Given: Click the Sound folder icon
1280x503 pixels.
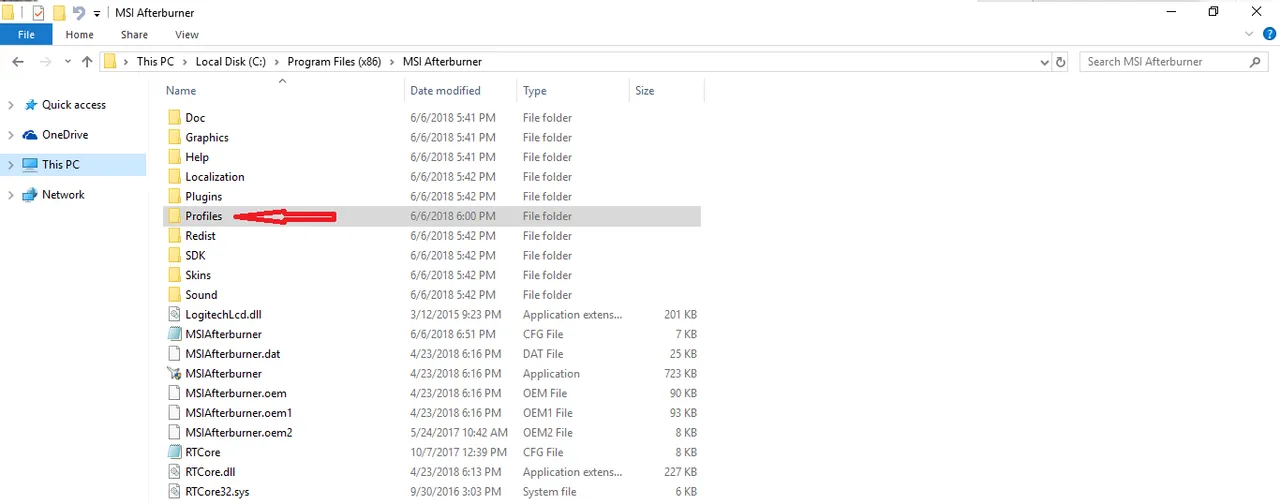Looking at the screenshot, I should (x=174, y=295).
